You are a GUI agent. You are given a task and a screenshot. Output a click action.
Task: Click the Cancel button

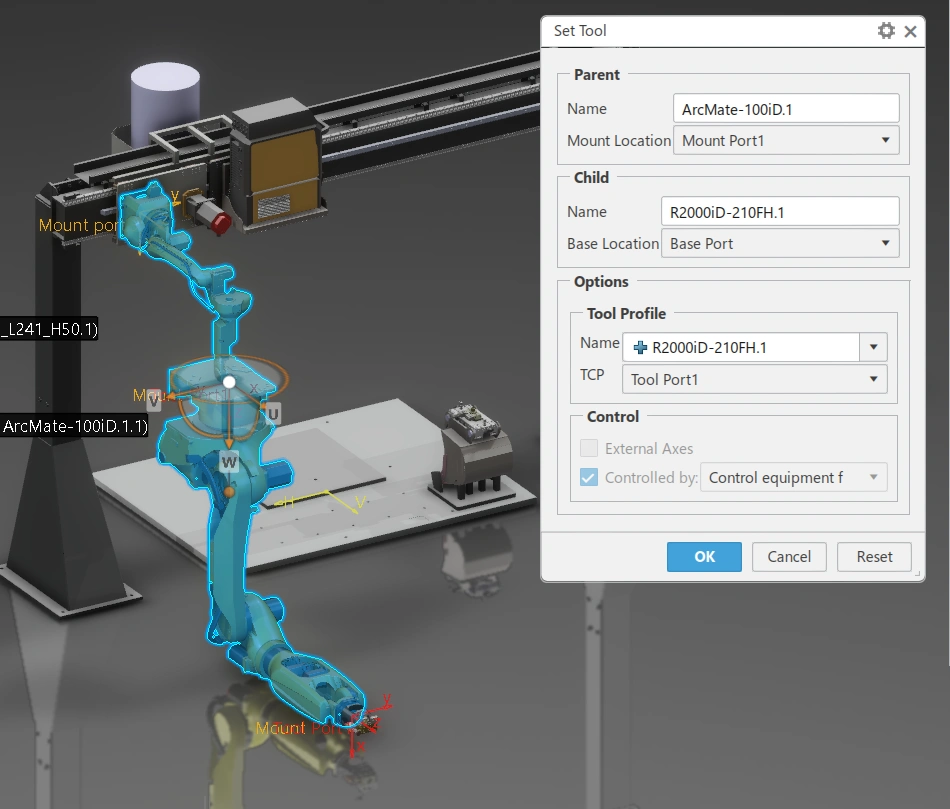pos(789,556)
